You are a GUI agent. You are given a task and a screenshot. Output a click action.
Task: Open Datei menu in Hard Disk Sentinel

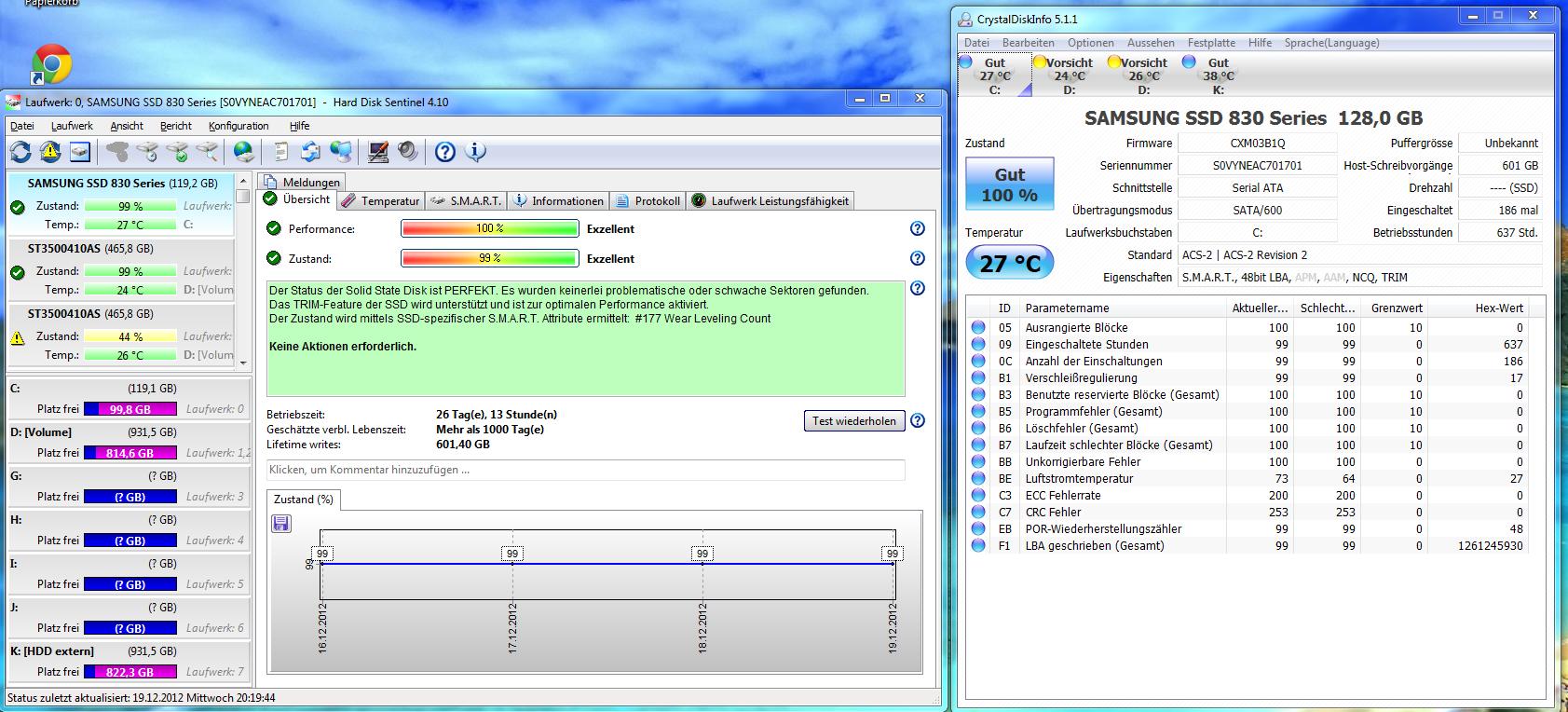click(22, 126)
